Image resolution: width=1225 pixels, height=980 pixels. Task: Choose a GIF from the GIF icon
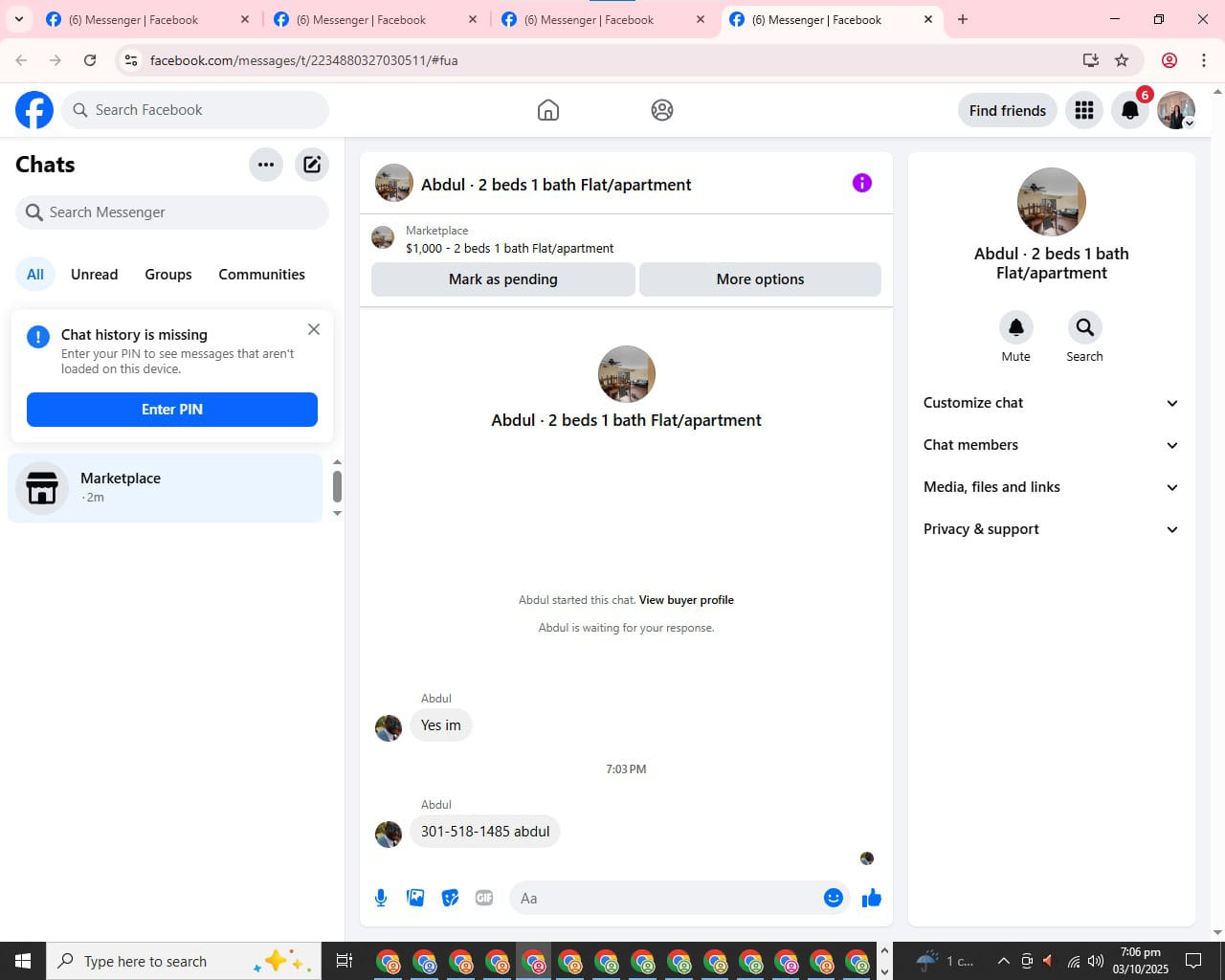pos(484,898)
